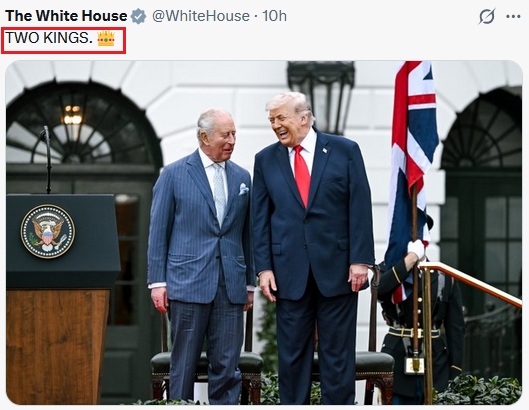Click the pocket square on pinstripe suit
This screenshot has width=529, height=410.
(244, 189)
